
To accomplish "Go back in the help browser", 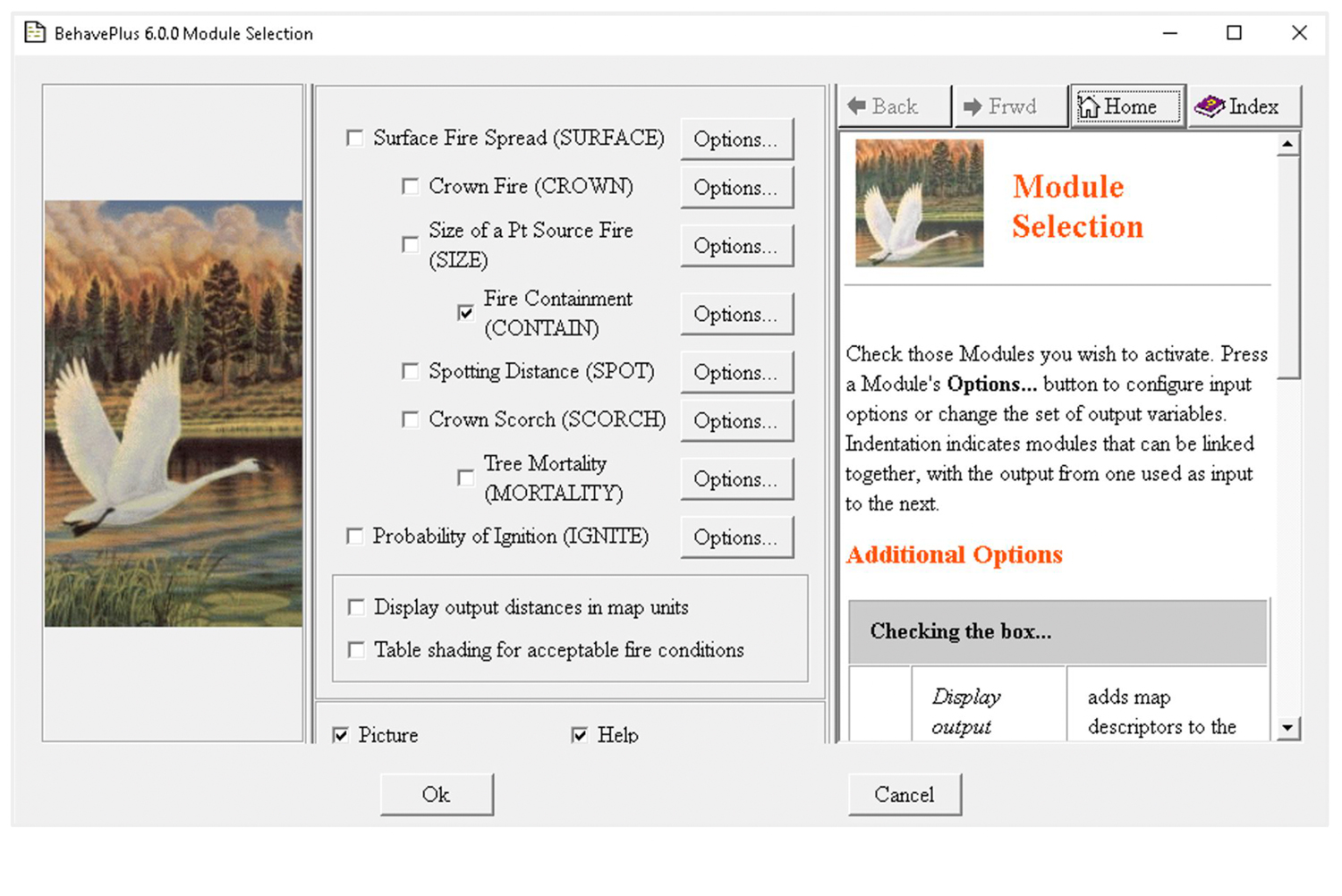I will click(896, 106).
